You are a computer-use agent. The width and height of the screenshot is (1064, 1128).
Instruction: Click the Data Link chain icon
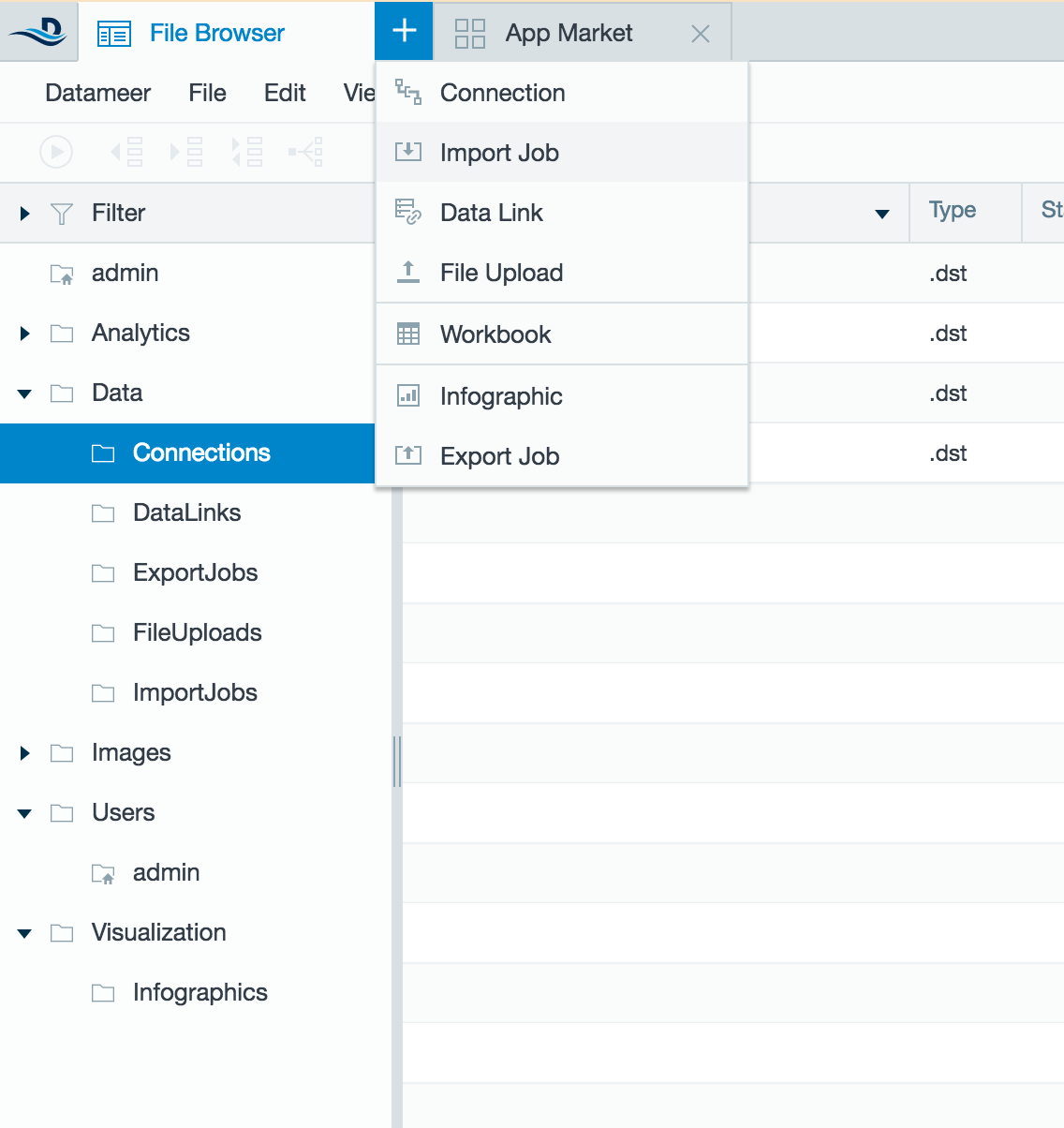point(408,212)
